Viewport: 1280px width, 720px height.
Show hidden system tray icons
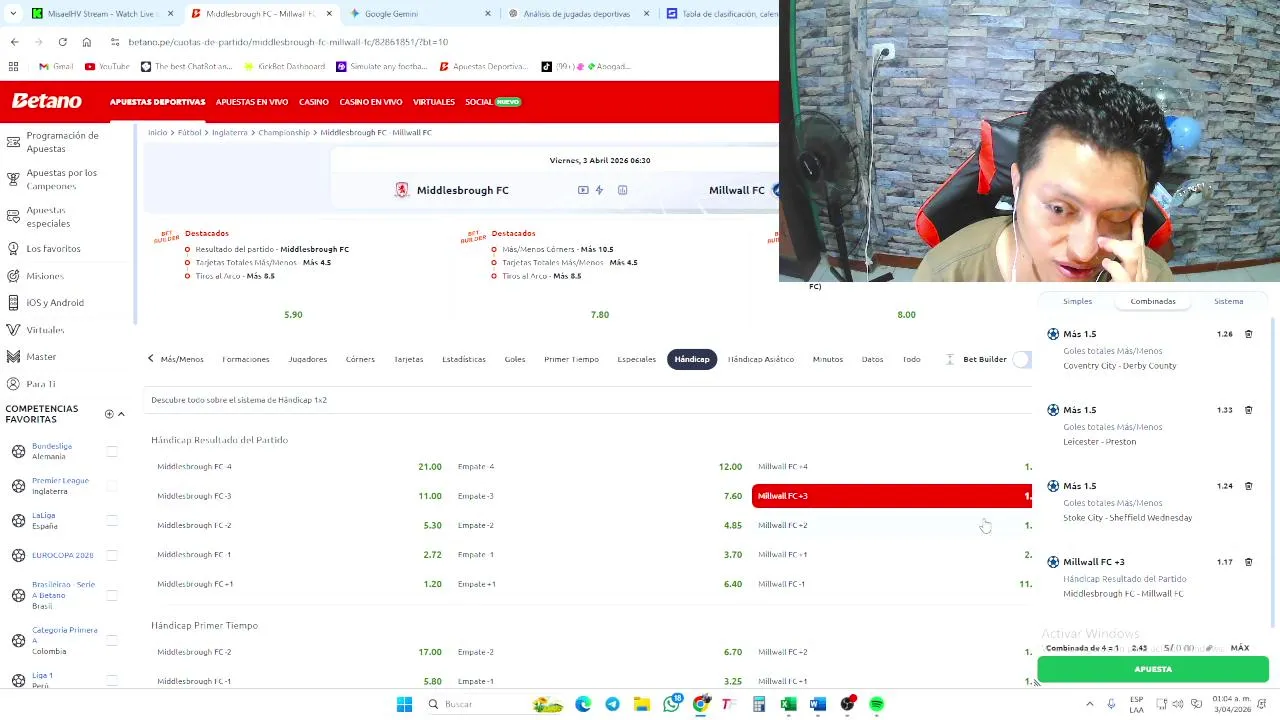1089,704
